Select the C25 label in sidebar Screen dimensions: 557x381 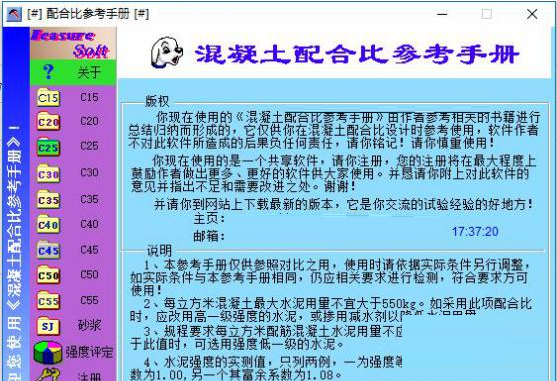click(89, 146)
